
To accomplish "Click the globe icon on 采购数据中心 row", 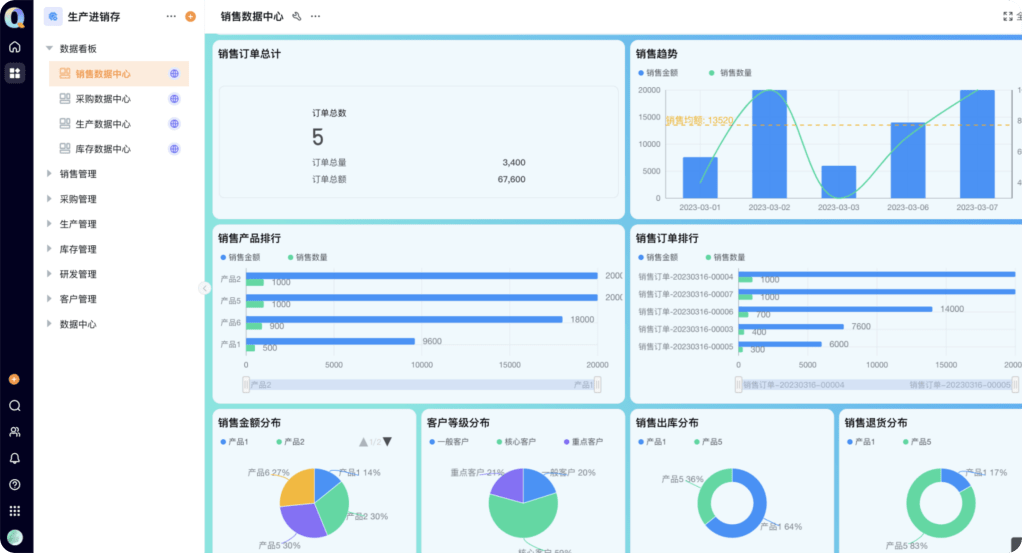I will tap(174, 99).
